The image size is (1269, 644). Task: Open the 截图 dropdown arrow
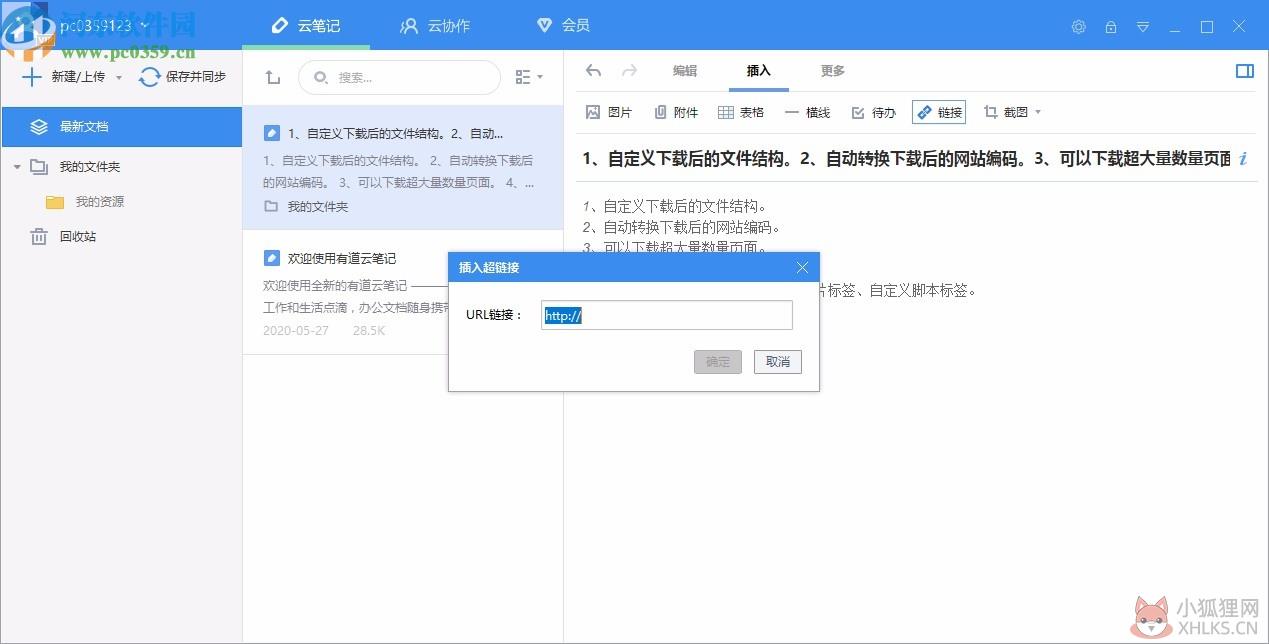pyautogui.click(x=1037, y=113)
